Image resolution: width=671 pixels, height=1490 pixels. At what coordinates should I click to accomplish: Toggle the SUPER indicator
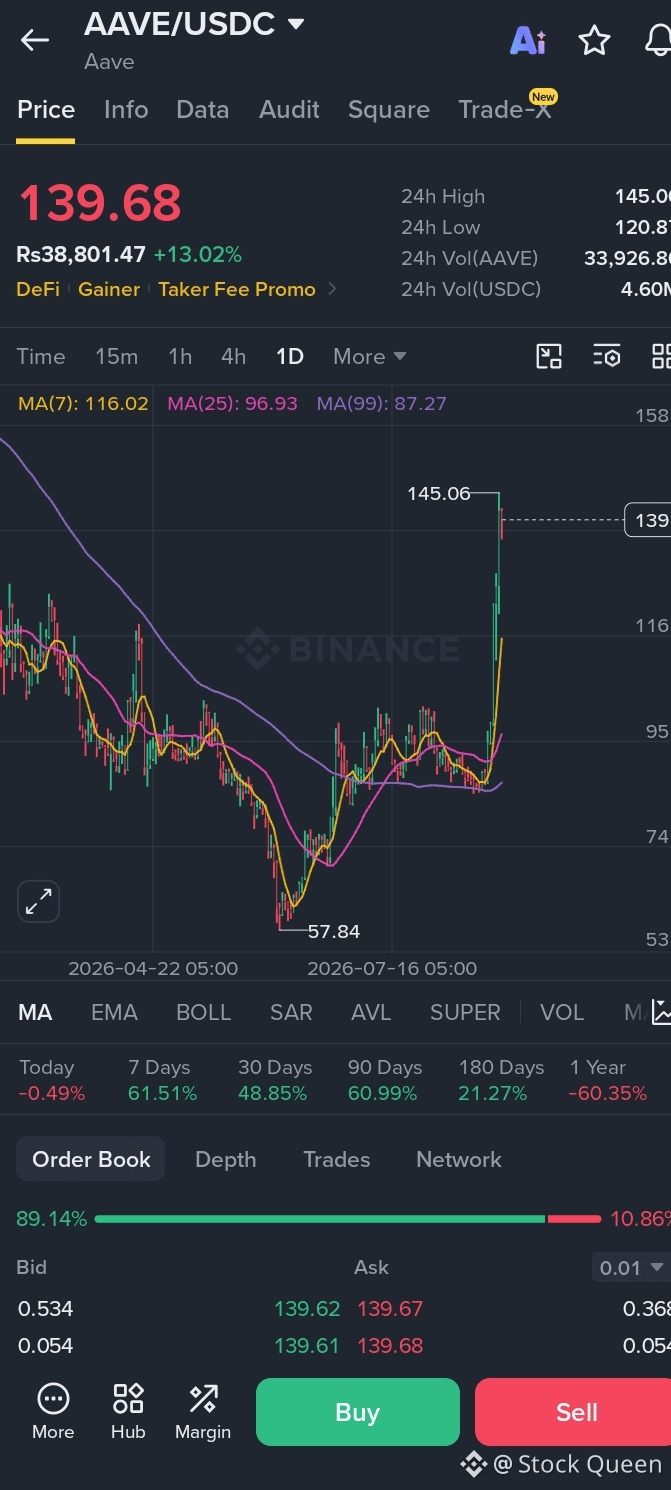pyautogui.click(x=465, y=1012)
